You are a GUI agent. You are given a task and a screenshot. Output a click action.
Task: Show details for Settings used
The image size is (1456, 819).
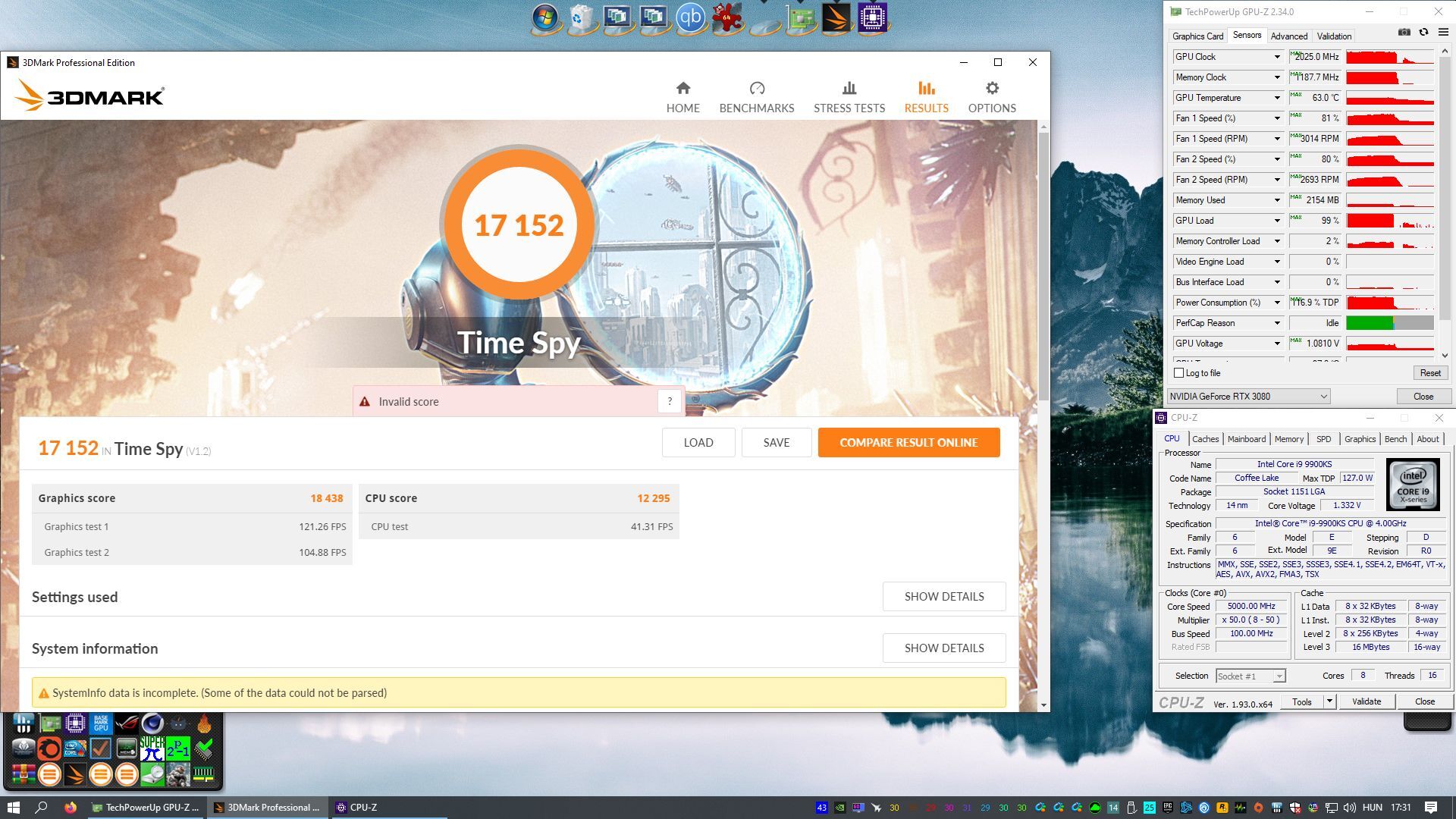[x=943, y=597]
